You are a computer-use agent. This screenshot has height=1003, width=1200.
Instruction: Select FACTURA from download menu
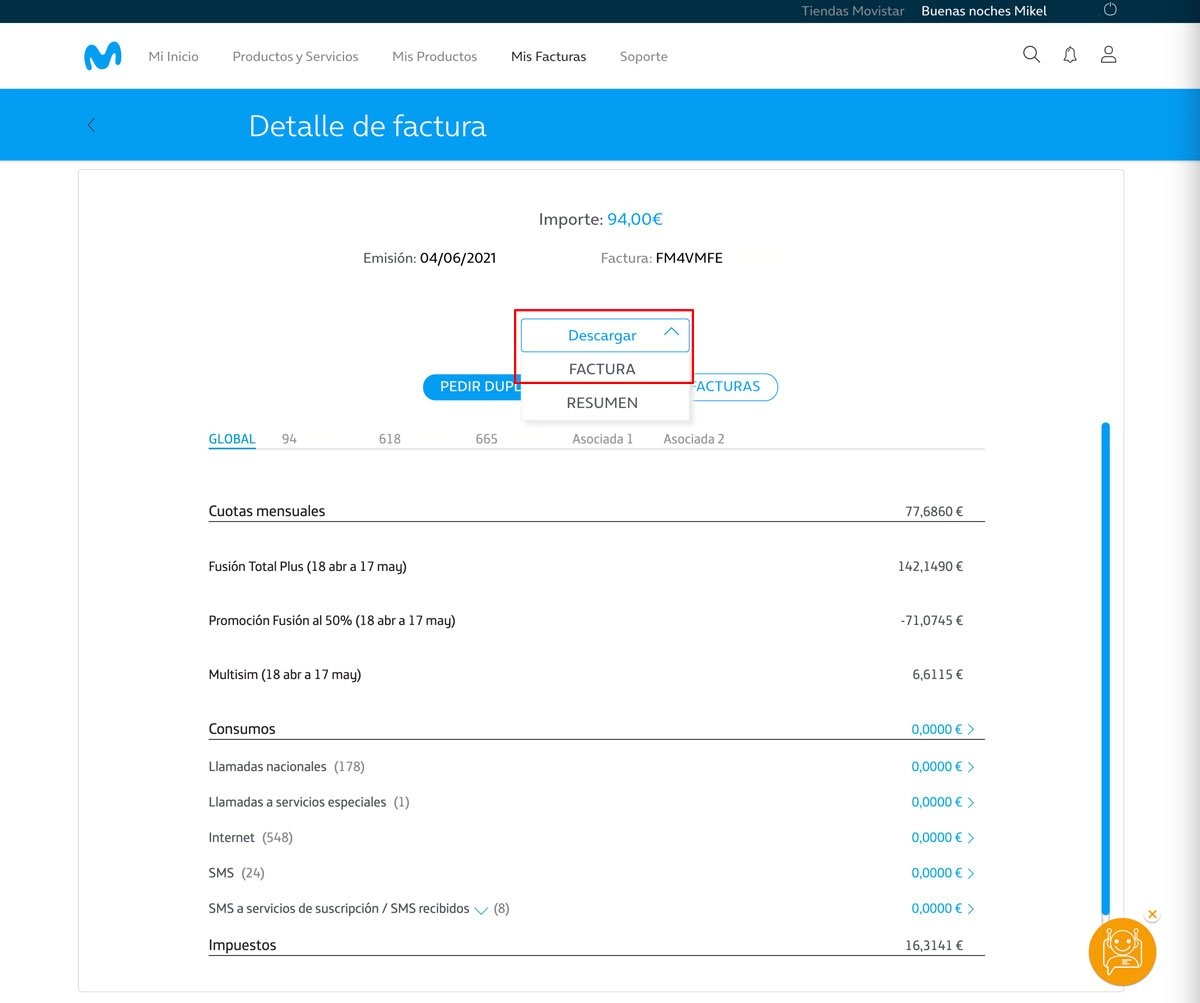pos(602,369)
